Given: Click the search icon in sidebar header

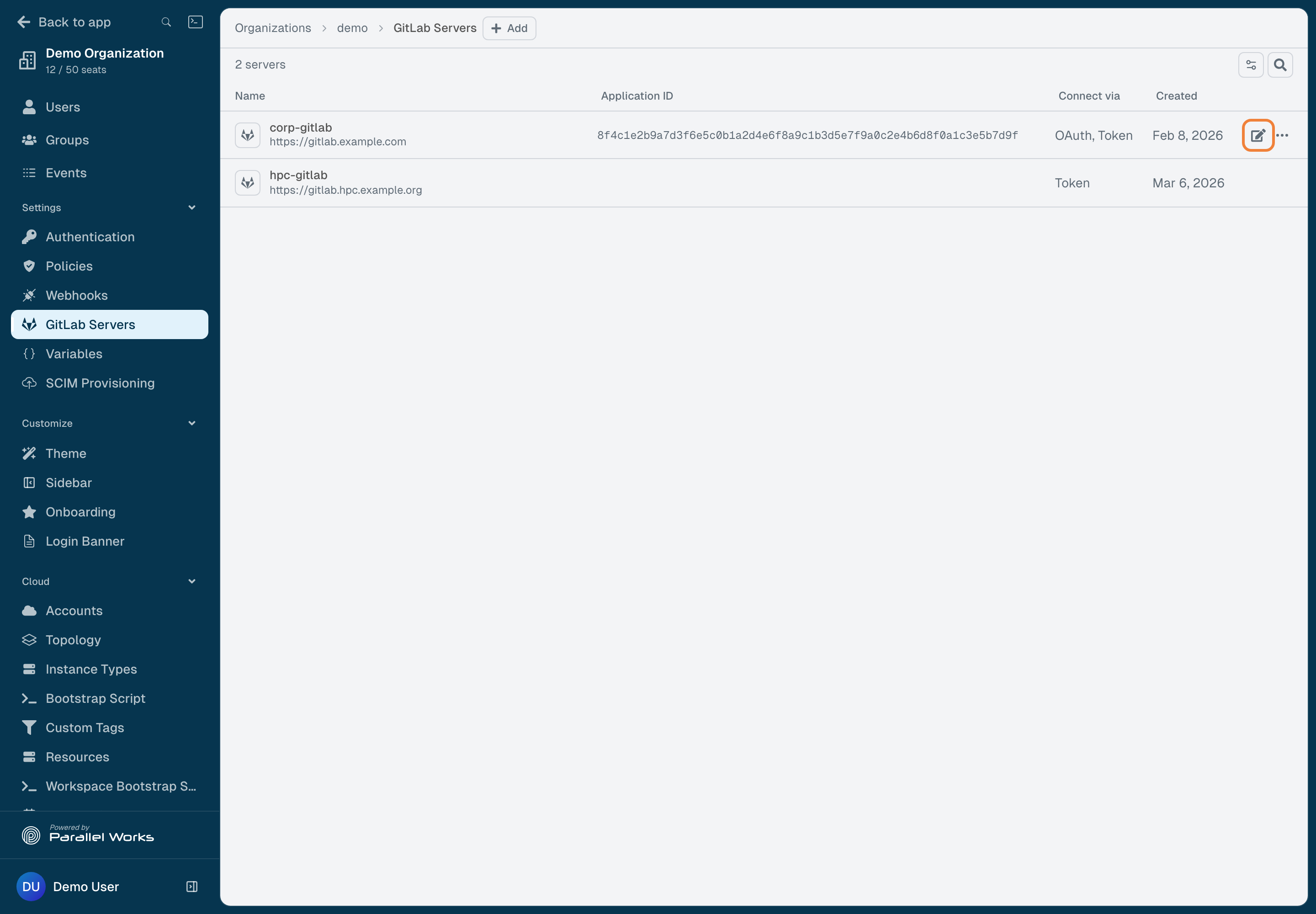Looking at the screenshot, I should coord(166,22).
